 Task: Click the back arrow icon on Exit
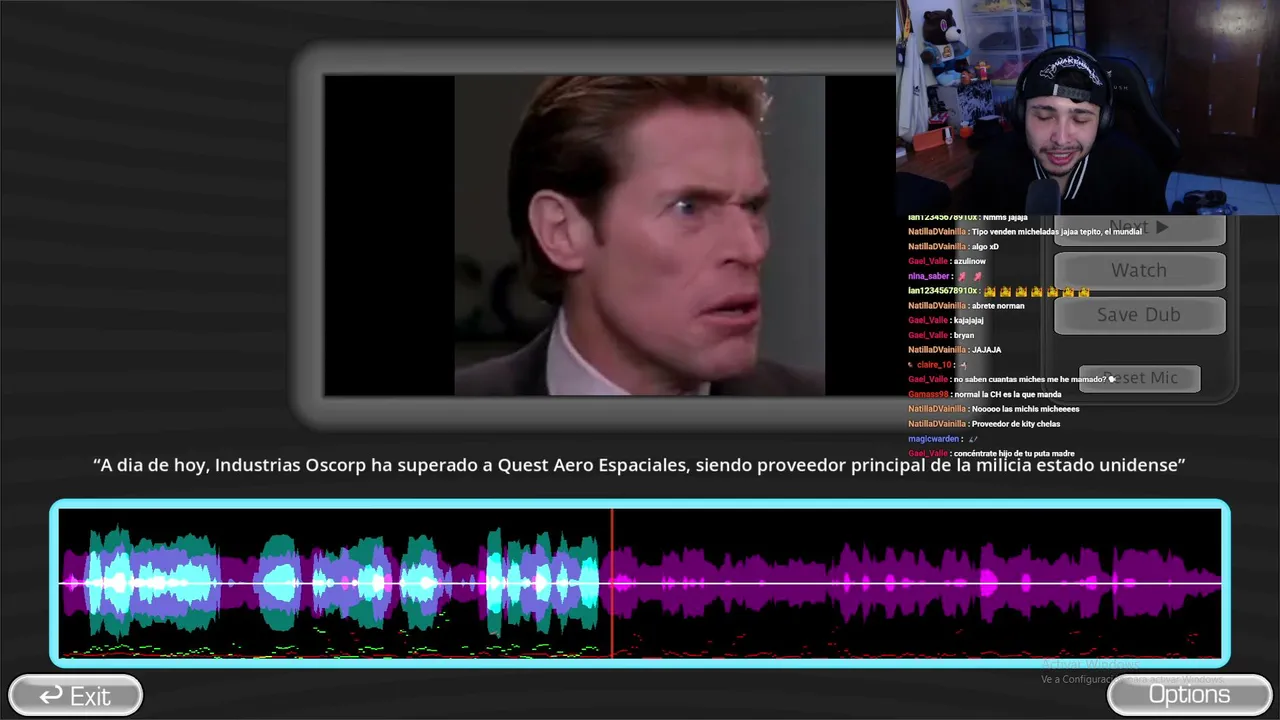coord(51,695)
